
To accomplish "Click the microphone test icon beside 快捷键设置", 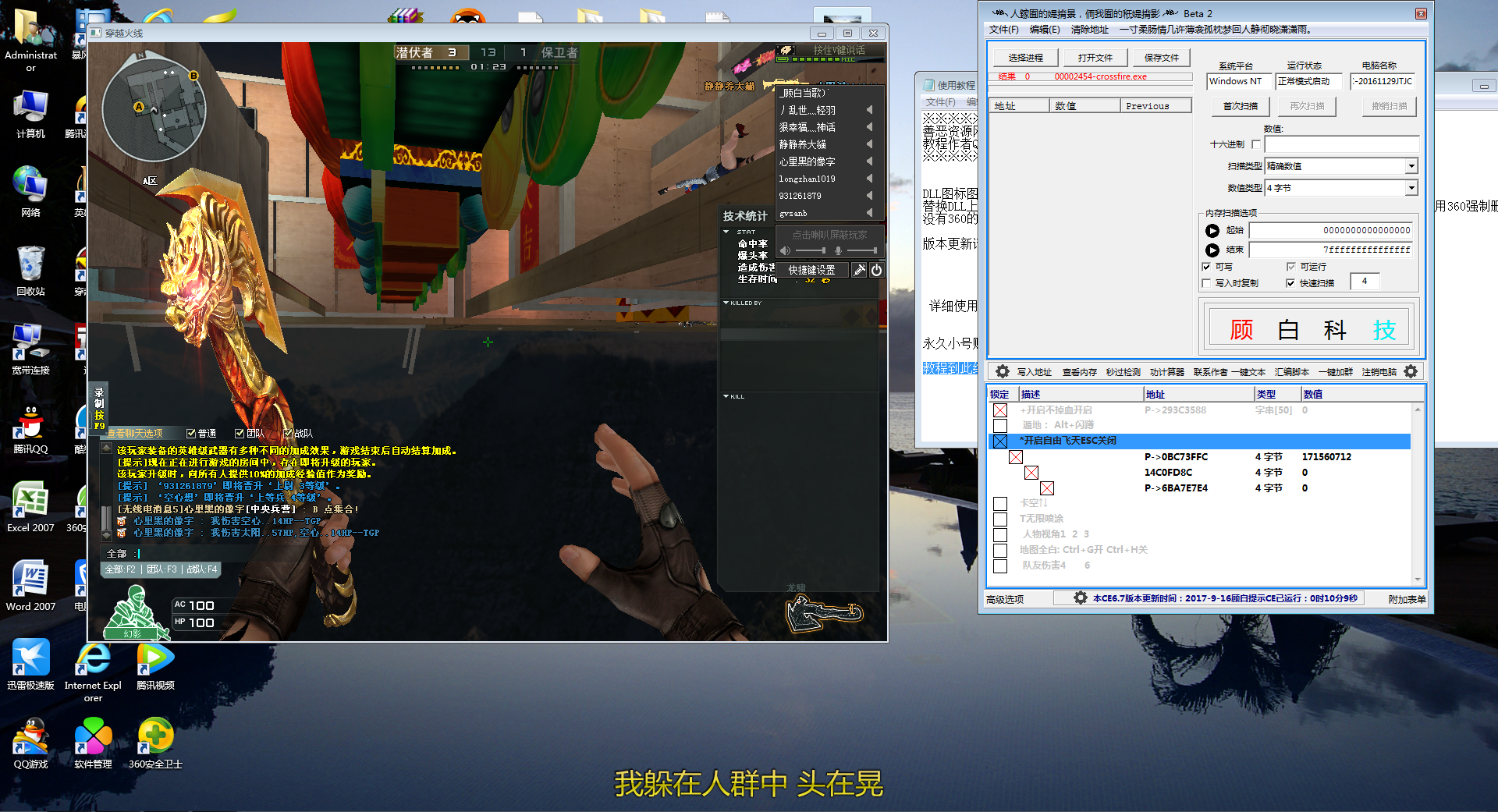I will point(859,270).
